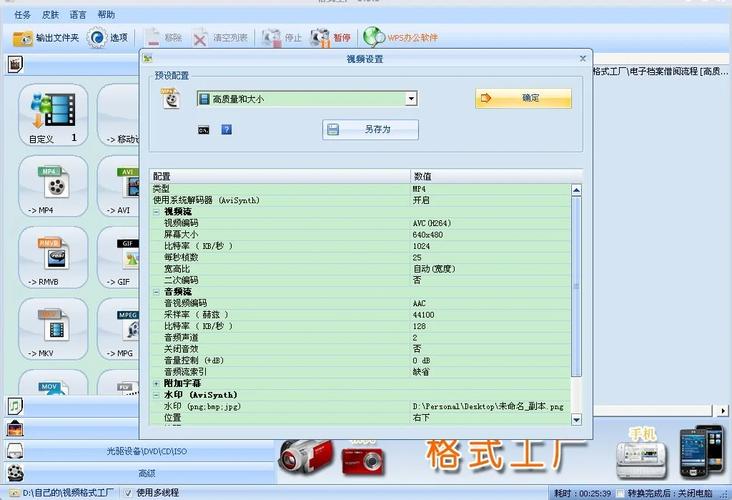Select the 视频编码 AVC(H264) row
This screenshot has width=732, height=500.
361,223
